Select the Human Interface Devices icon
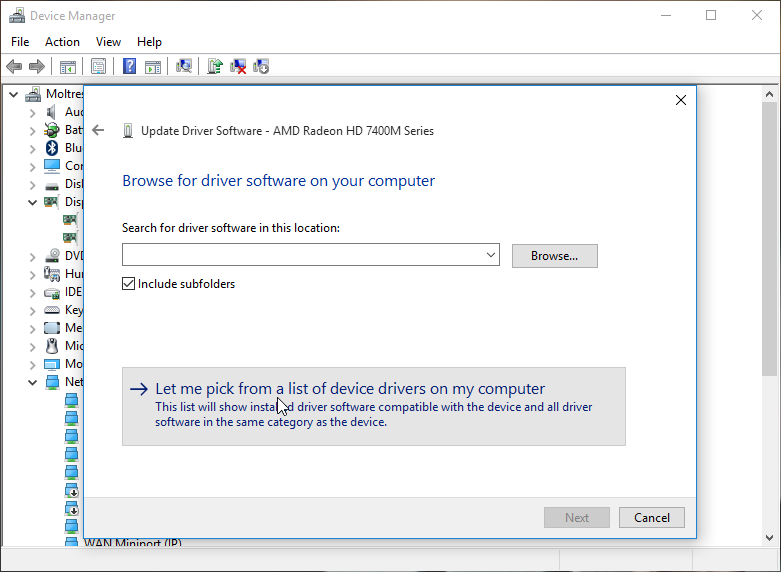The height and width of the screenshot is (572, 781). [52, 274]
